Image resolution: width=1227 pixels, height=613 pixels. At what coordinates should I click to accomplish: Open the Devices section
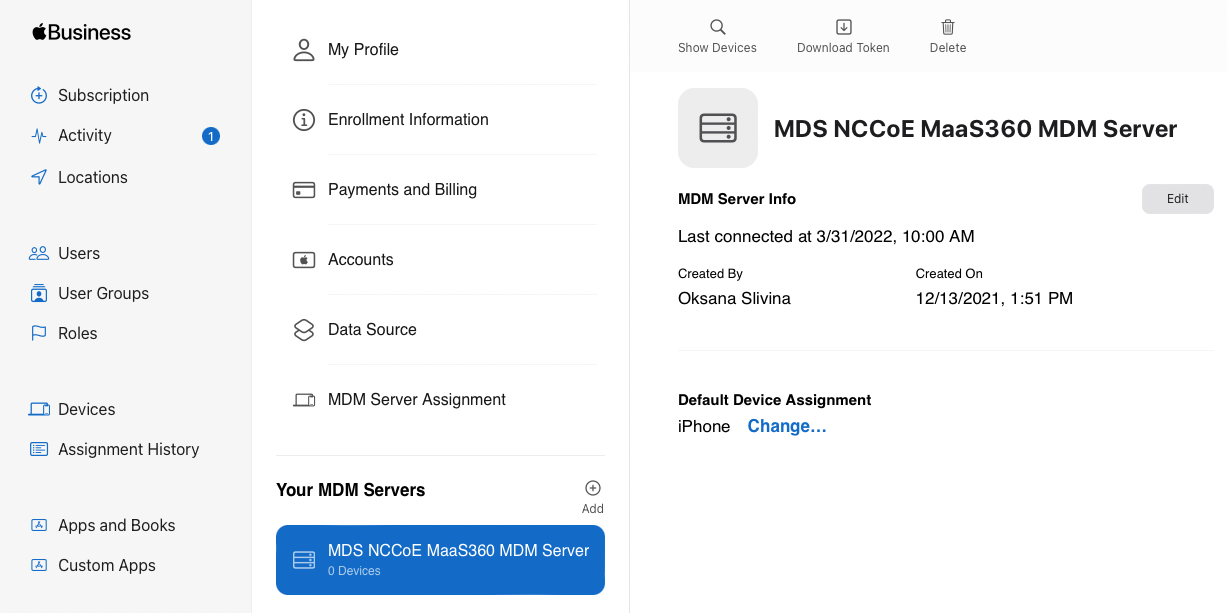(86, 409)
